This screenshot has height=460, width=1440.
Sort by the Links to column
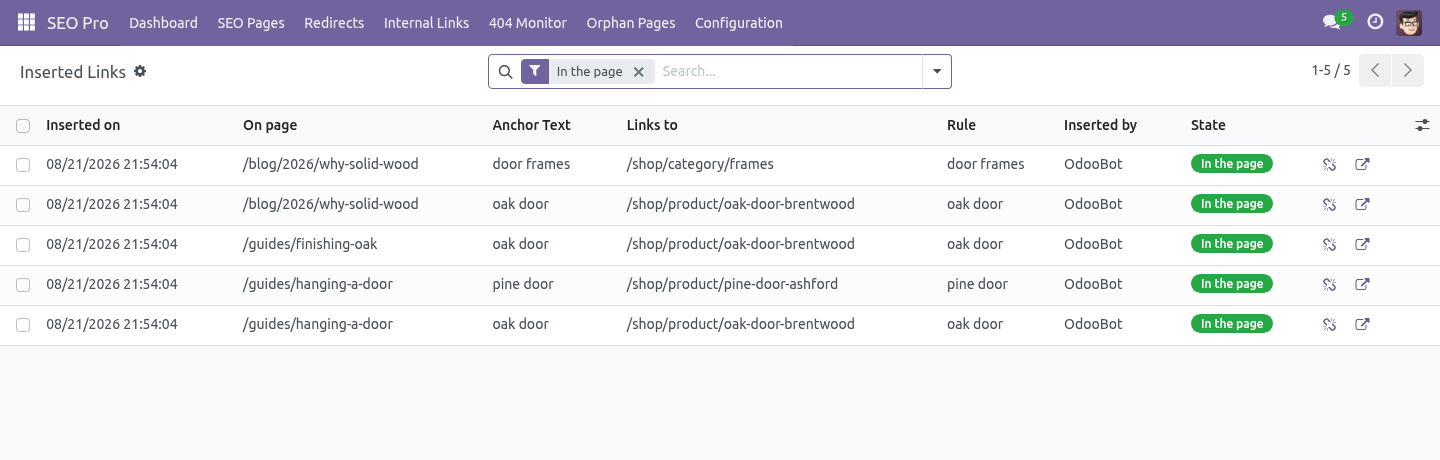tap(652, 125)
